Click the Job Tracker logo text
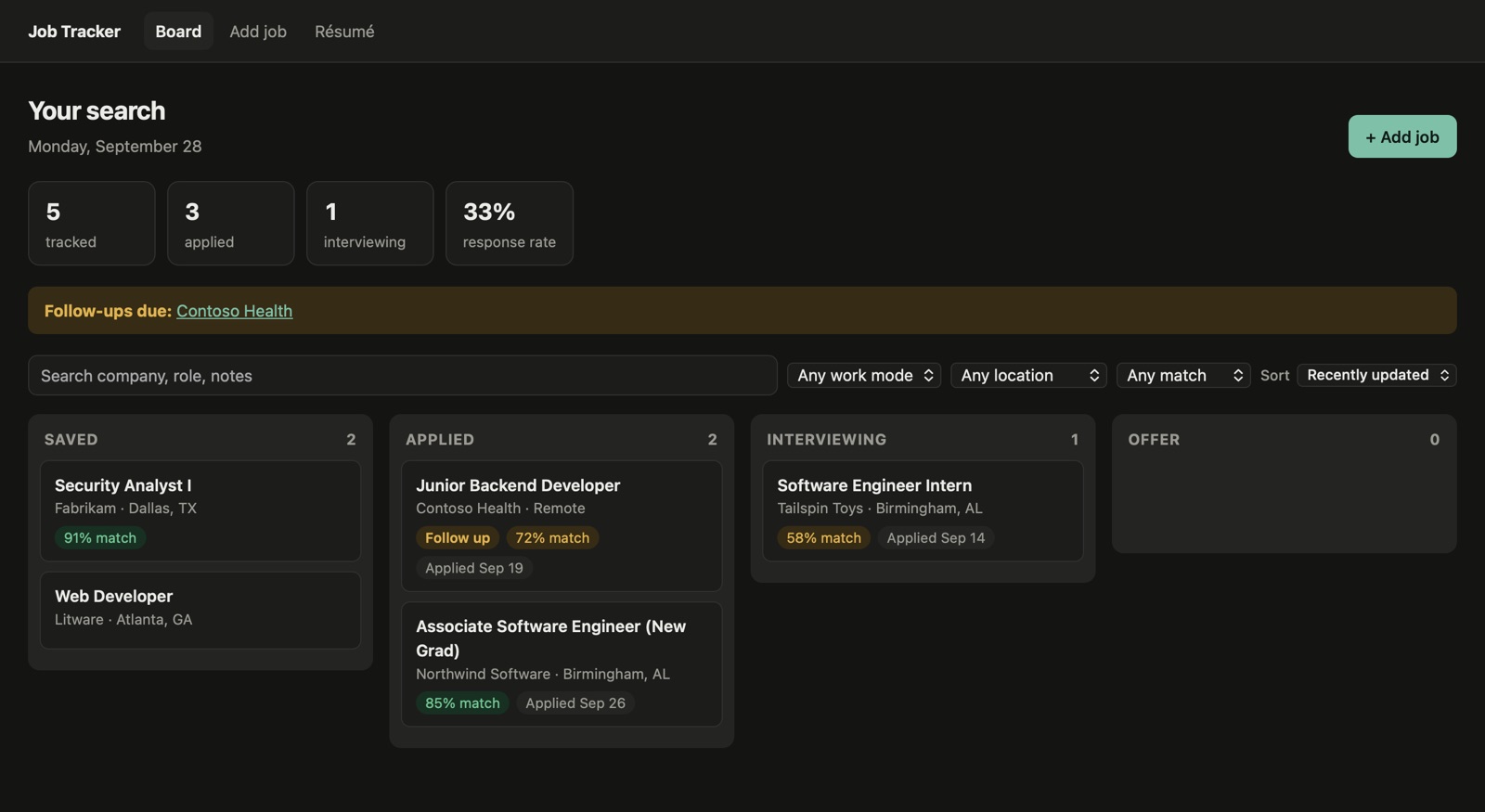The width and height of the screenshot is (1485, 812). point(74,31)
